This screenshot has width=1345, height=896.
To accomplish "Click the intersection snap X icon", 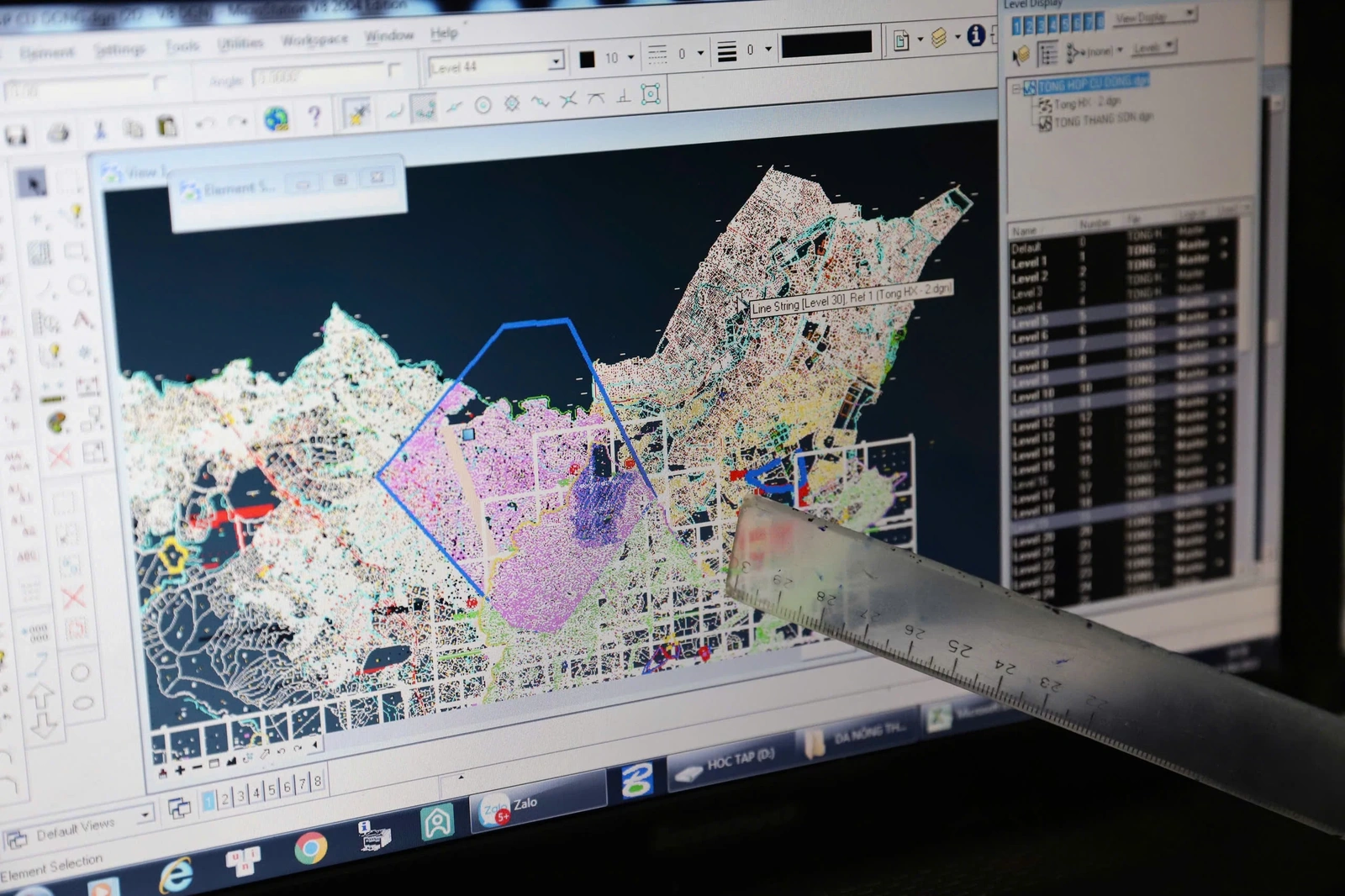I will (x=569, y=100).
